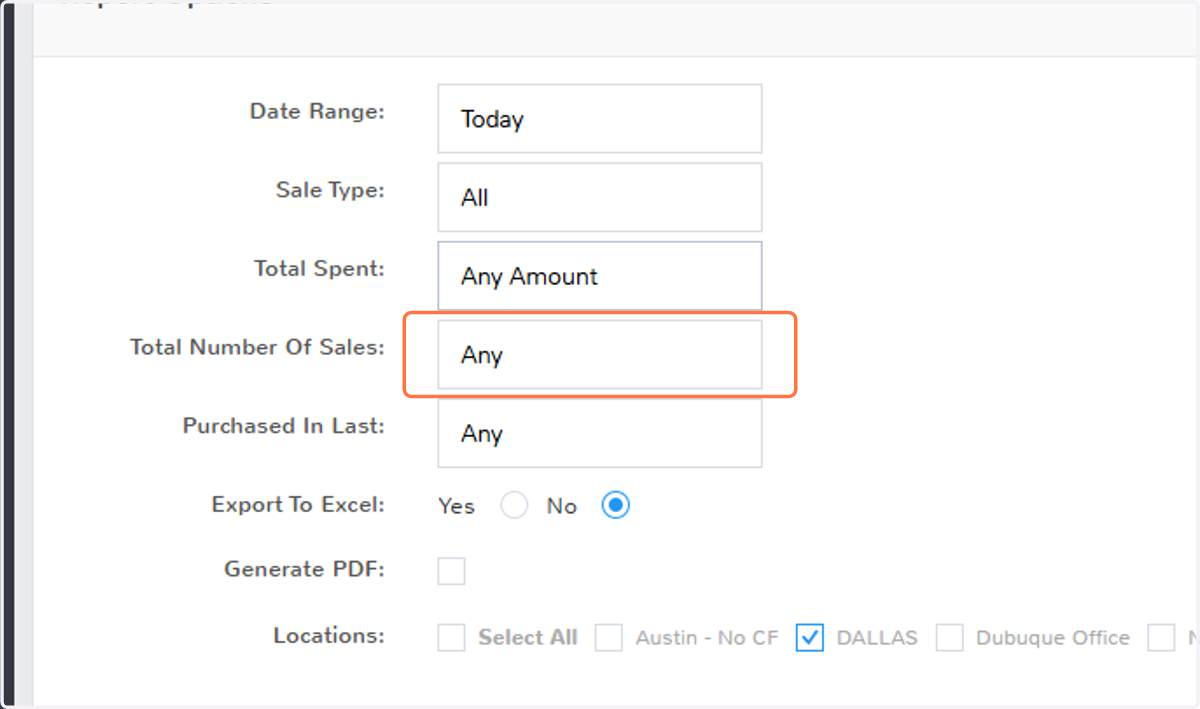Open the Date Range dropdown showing Today

[600, 118]
